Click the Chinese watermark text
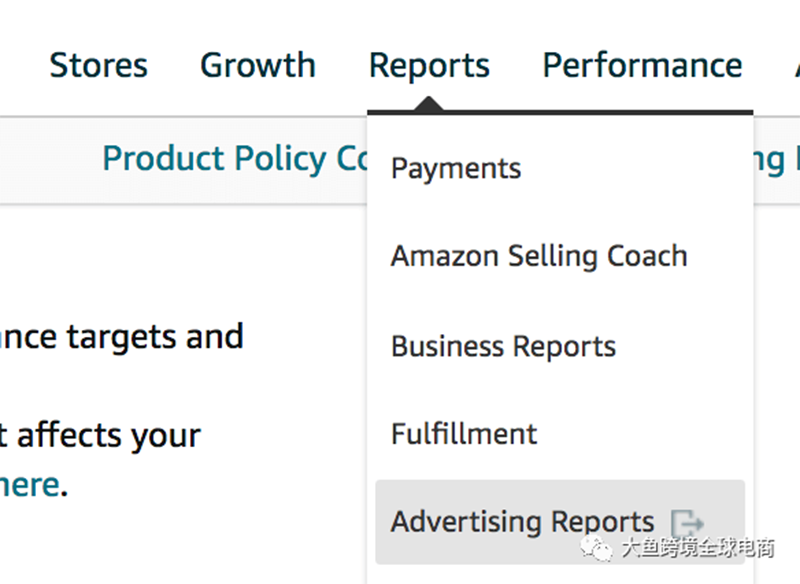This screenshot has width=800, height=584. [x=698, y=548]
